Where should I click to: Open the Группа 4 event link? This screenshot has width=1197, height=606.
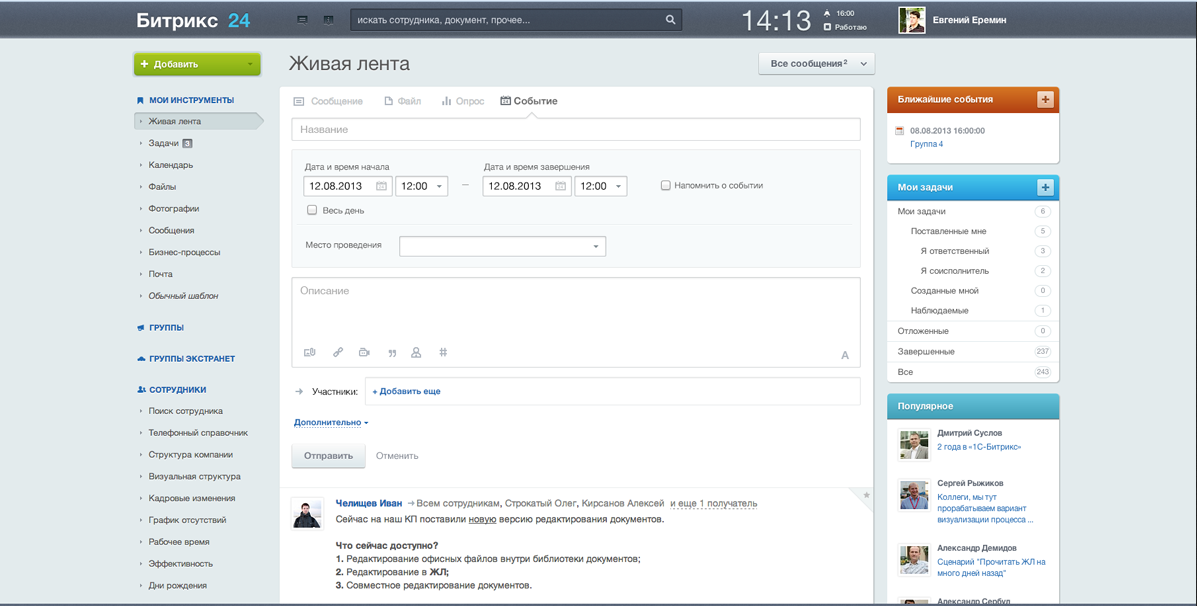(x=926, y=144)
